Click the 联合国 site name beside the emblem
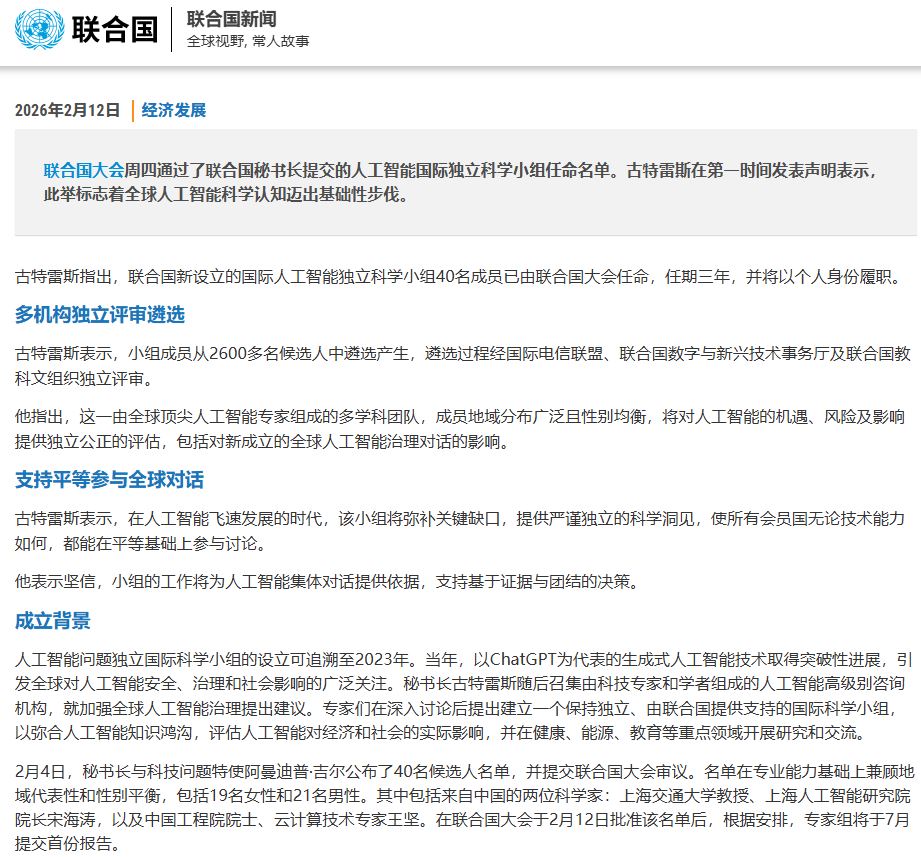The width and height of the screenshot is (921, 857). [115, 29]
